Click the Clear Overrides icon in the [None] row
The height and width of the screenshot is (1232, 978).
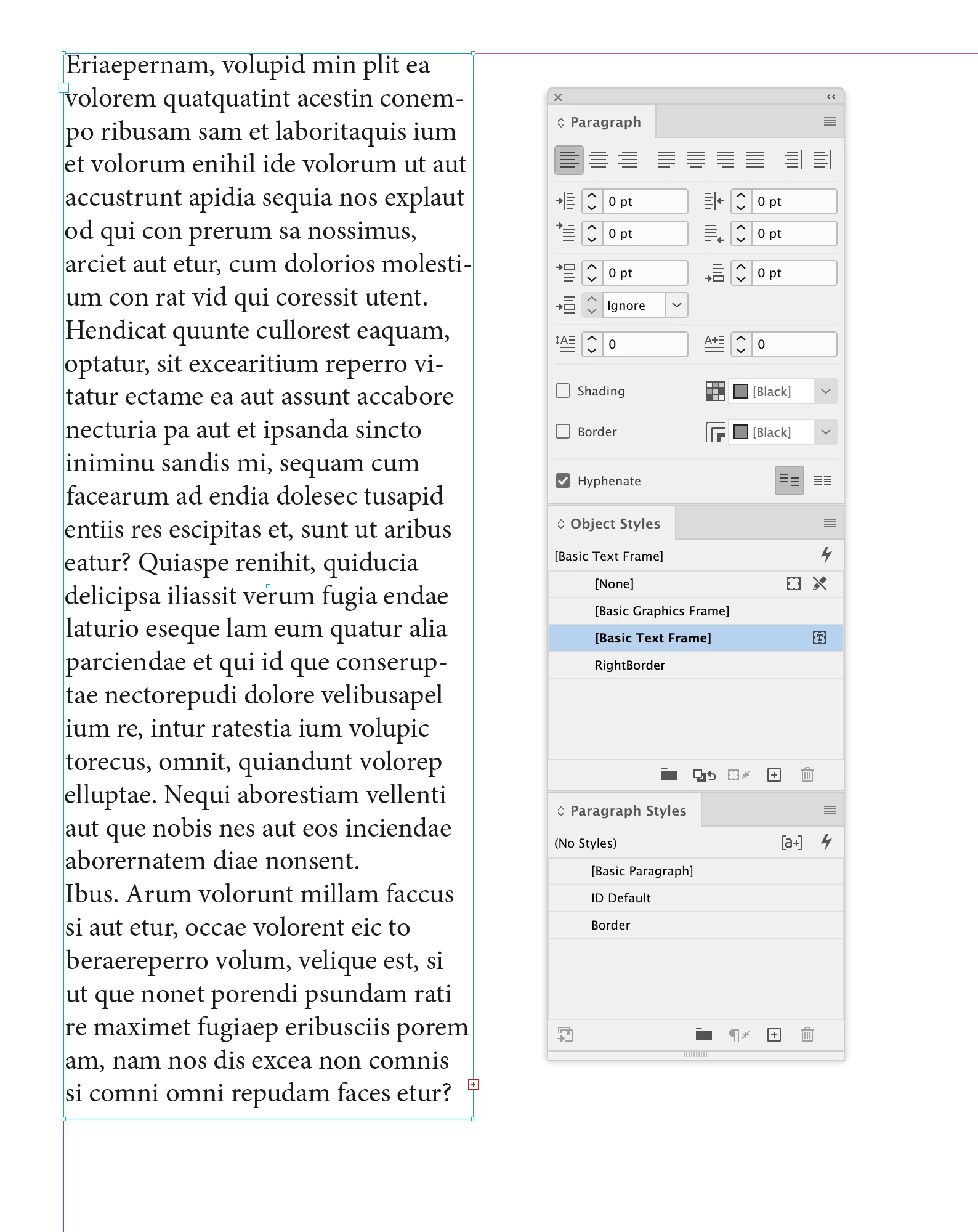pyautogui.click(x=819, y=583)
